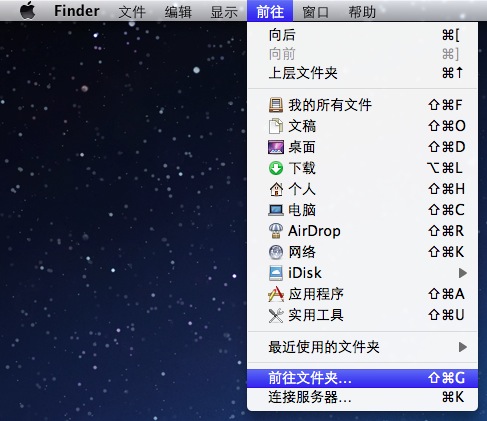Open the 文件 menu
Image resolution: width=487 pixels, height=421 pixels.
point(132,12)
